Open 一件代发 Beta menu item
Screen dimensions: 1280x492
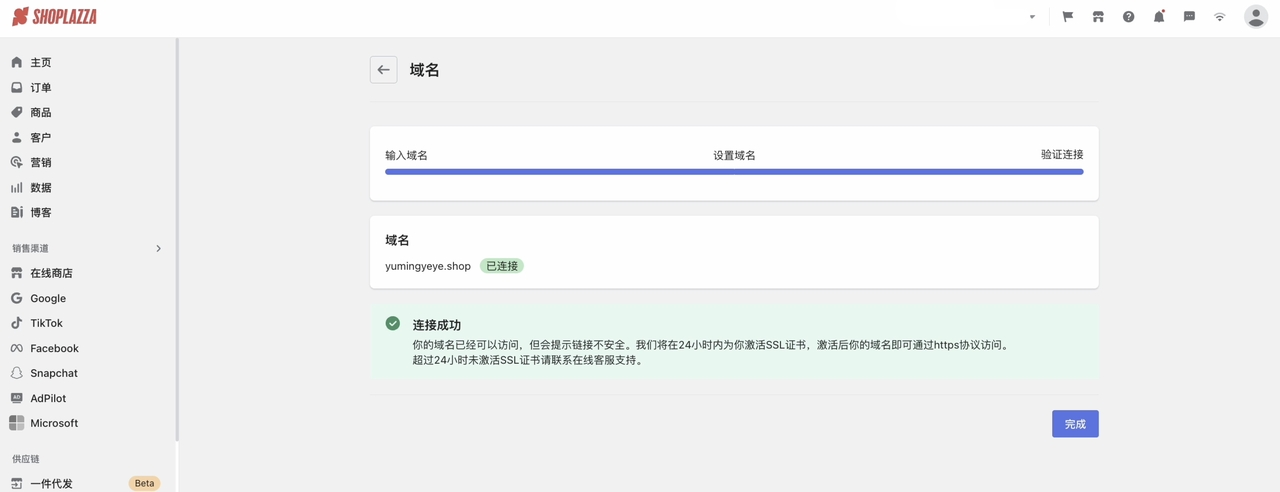51,483
